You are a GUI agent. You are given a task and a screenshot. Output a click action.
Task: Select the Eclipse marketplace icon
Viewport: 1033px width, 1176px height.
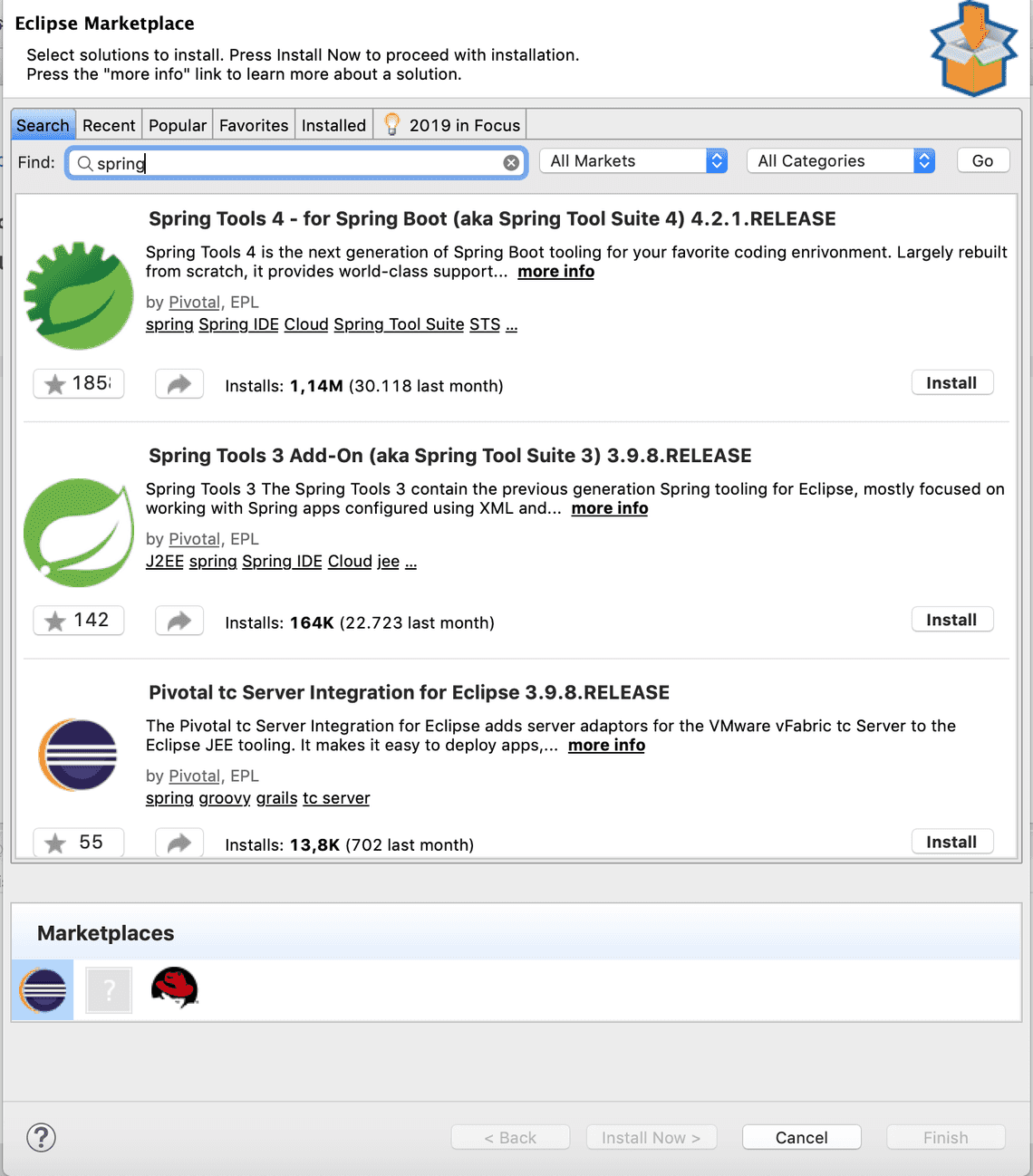point(43,989)
